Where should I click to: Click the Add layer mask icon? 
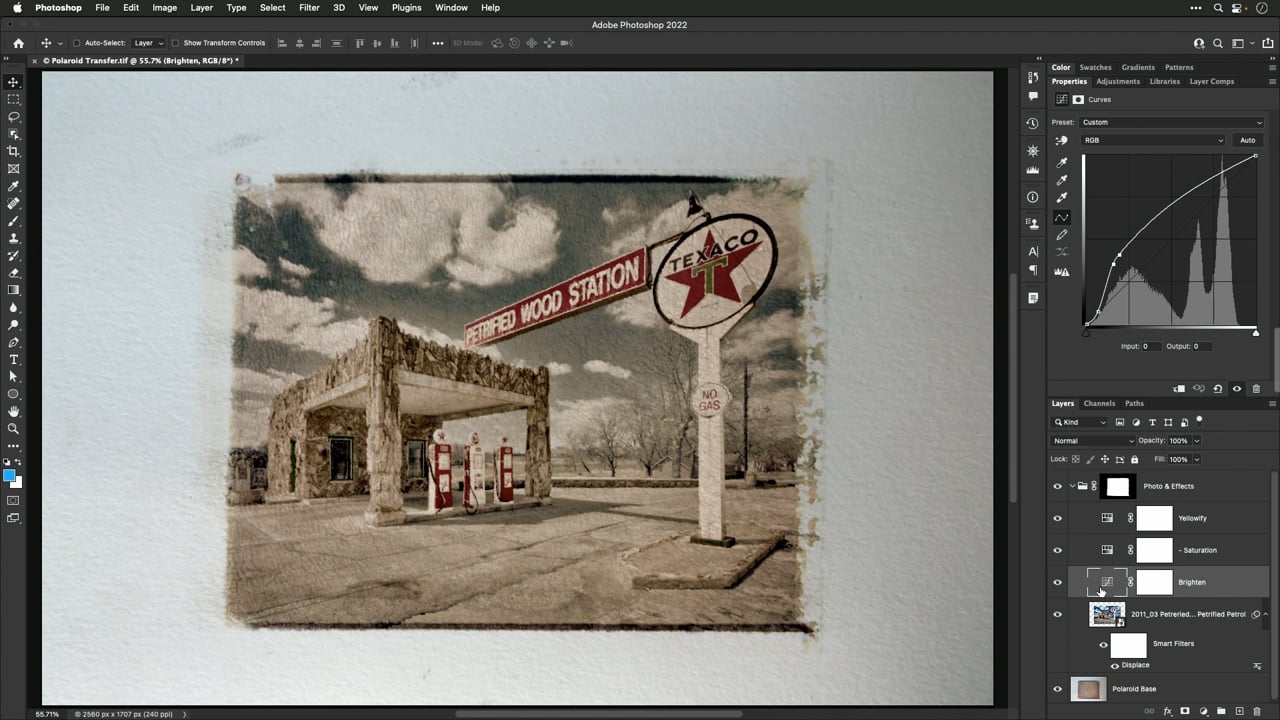coord(1186,711)
